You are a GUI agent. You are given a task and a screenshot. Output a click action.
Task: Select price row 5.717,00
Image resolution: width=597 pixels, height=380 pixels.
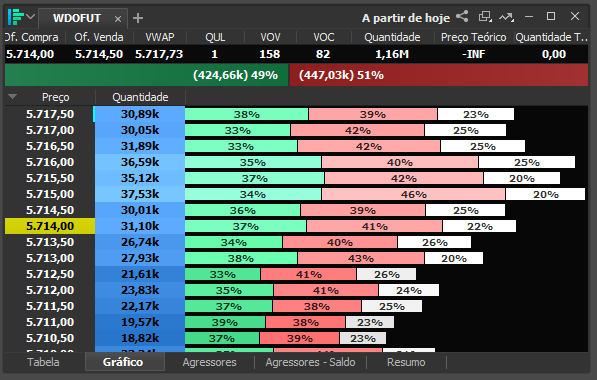click(x=50, y=130)
